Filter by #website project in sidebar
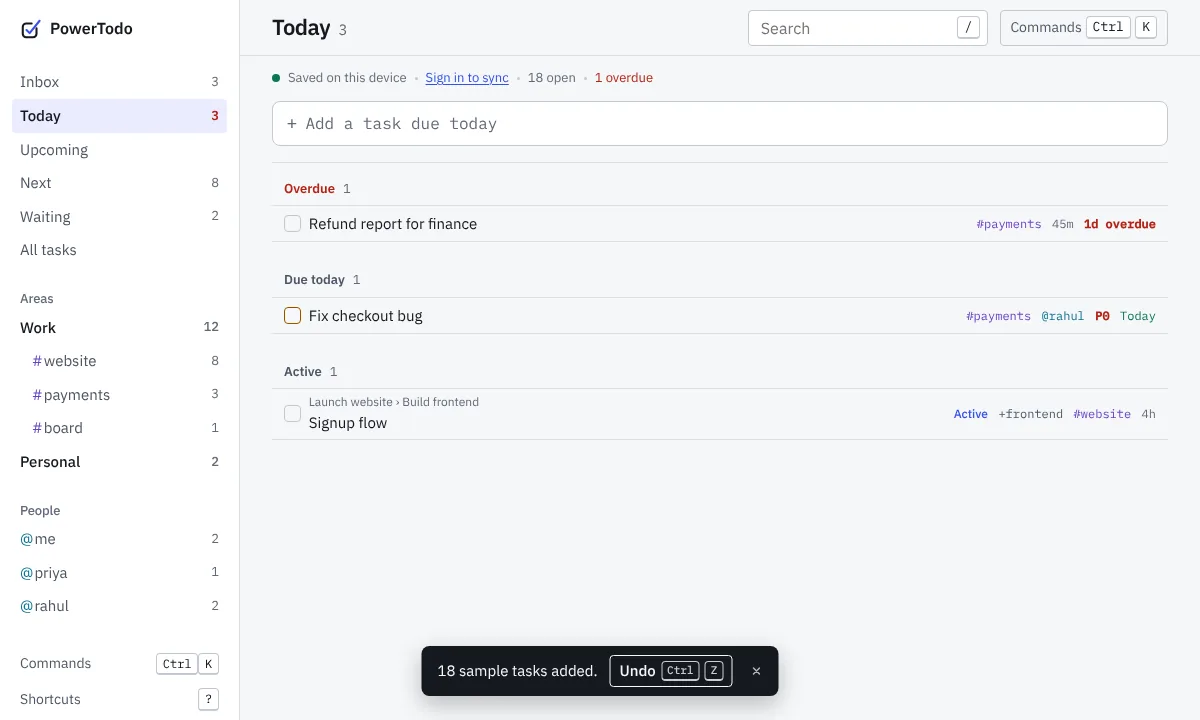 point(119,361)
